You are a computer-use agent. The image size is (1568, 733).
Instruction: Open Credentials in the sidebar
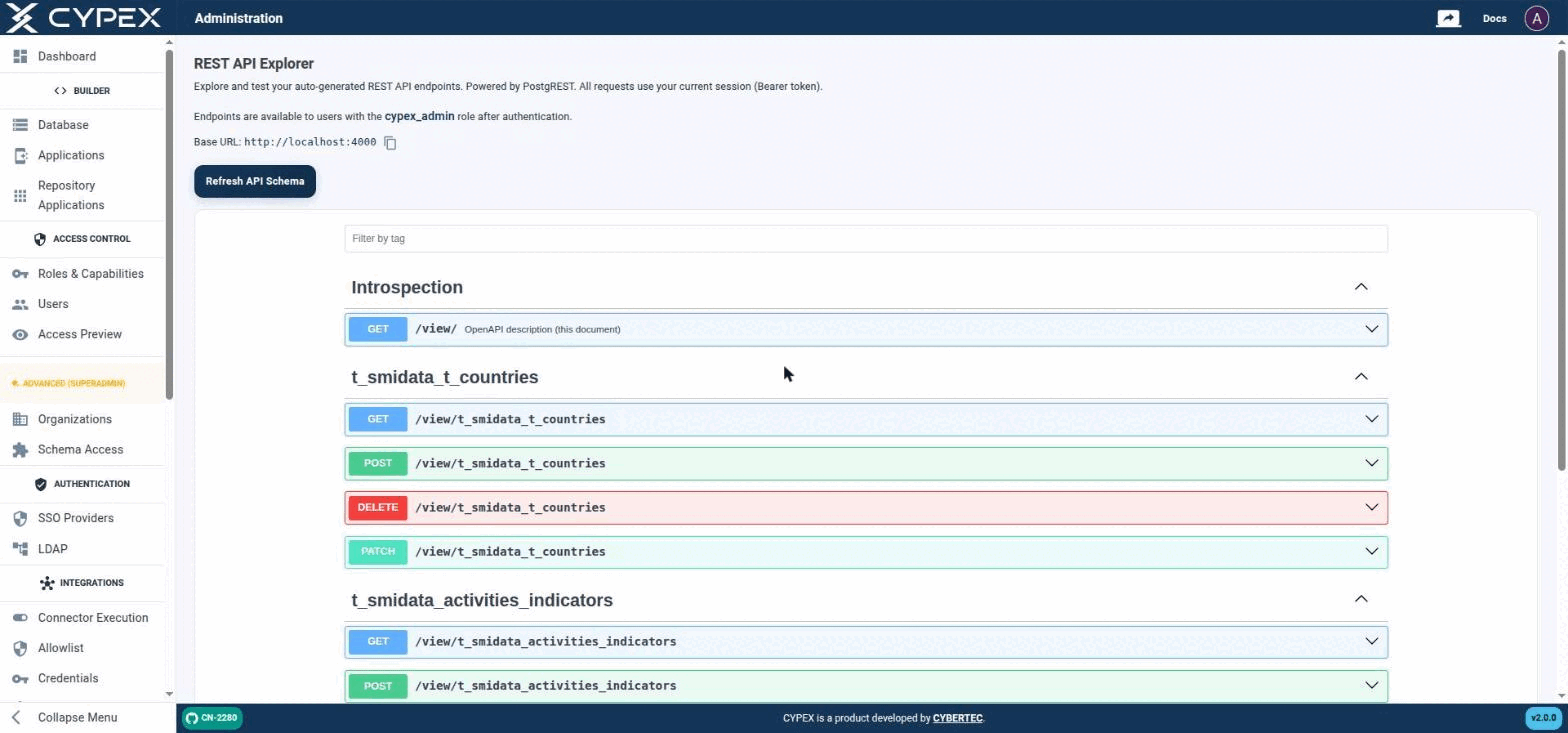click(x=68, y=678)
